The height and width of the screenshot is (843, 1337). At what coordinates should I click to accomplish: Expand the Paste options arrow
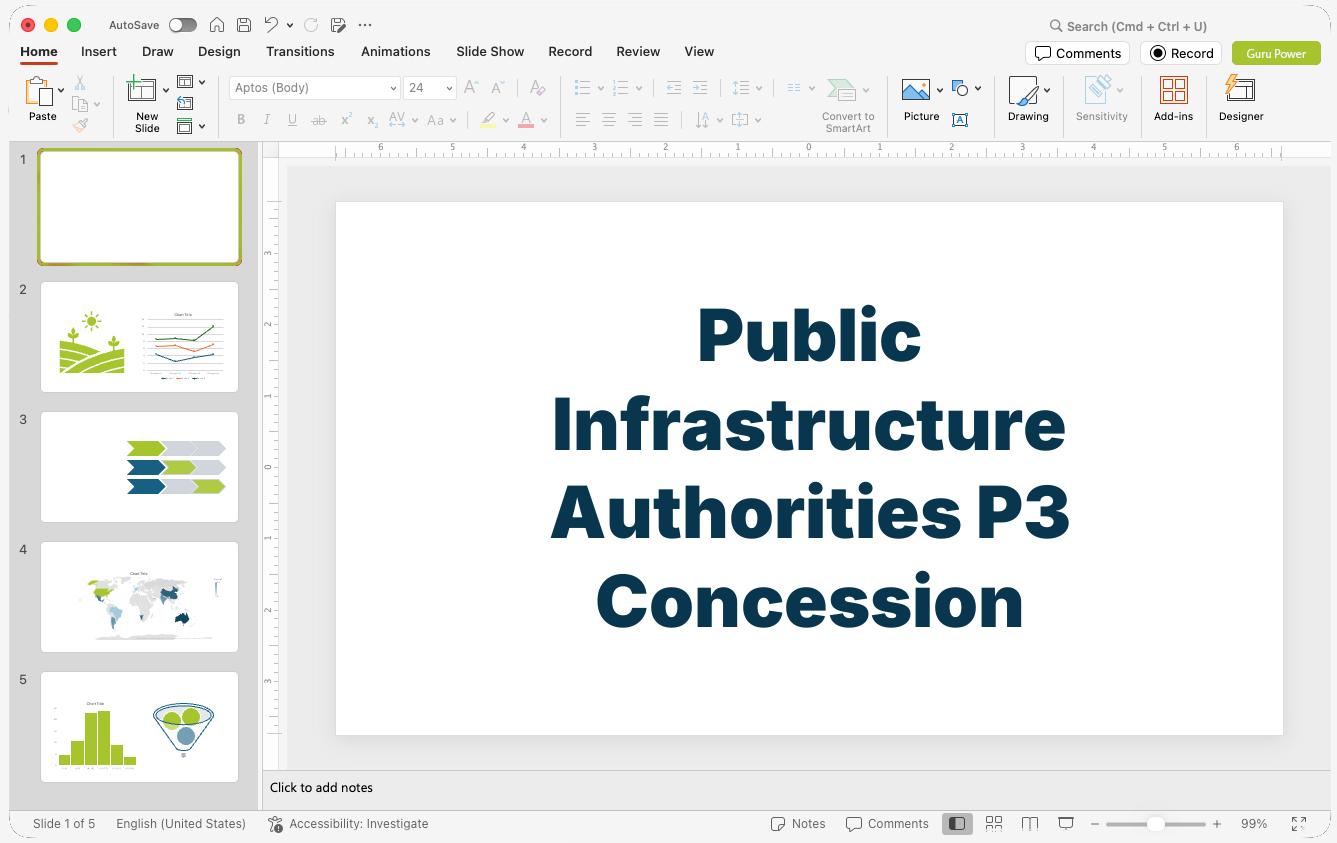click(x=61, y=90)
